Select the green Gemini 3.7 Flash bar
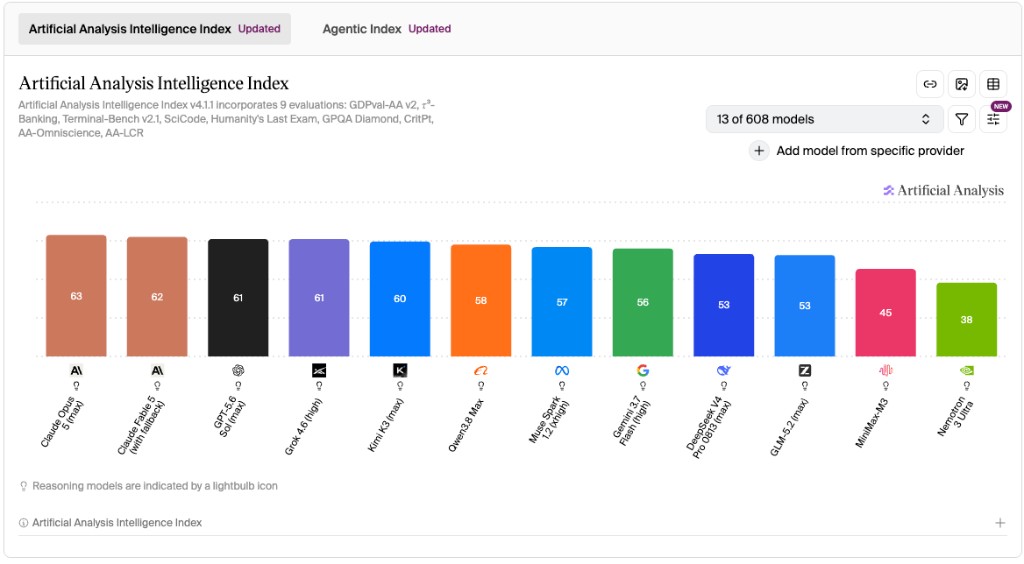 [643, 303]
